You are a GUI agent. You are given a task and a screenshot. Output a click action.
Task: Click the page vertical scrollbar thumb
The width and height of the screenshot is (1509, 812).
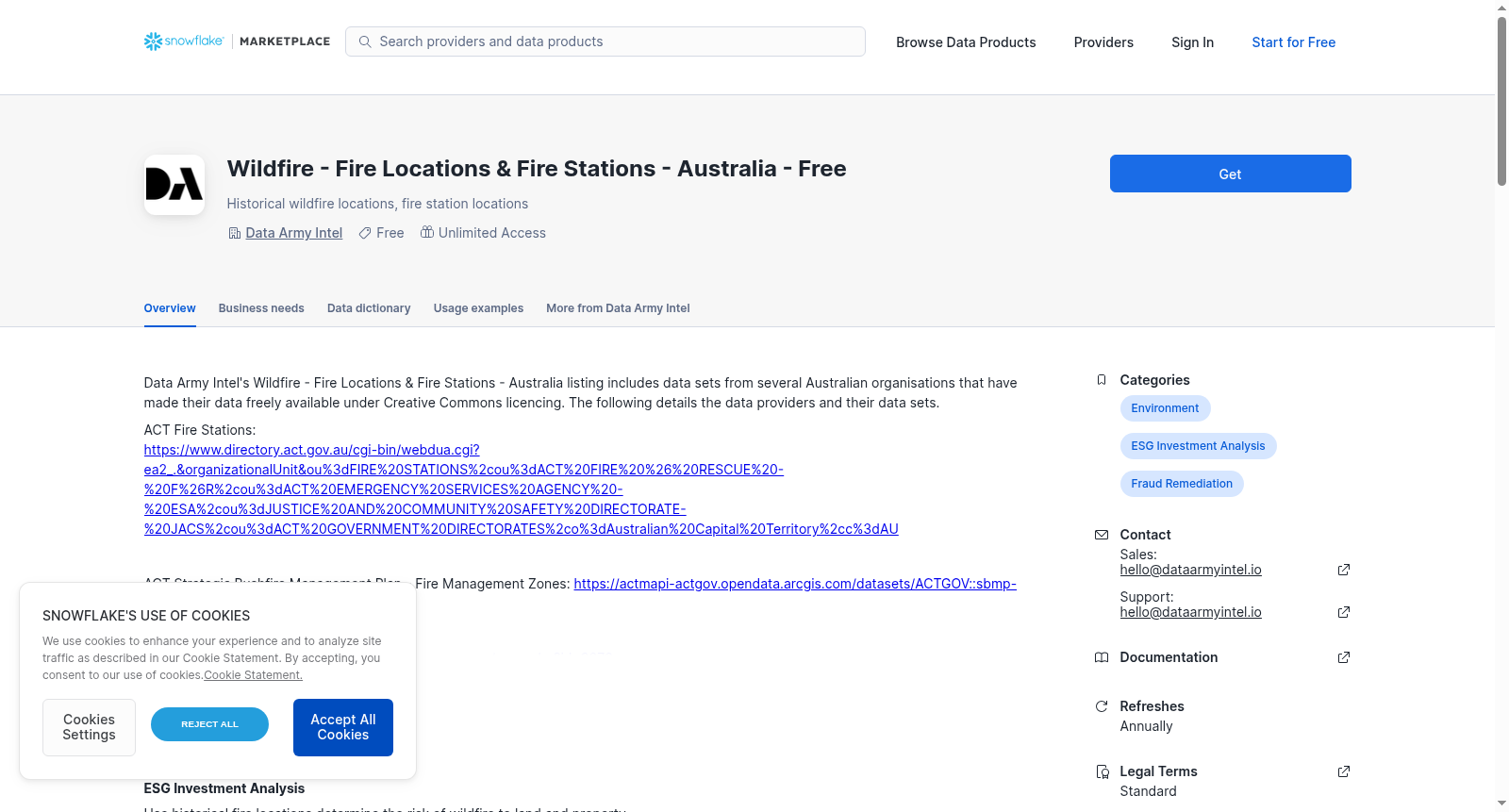[1501, 101]
